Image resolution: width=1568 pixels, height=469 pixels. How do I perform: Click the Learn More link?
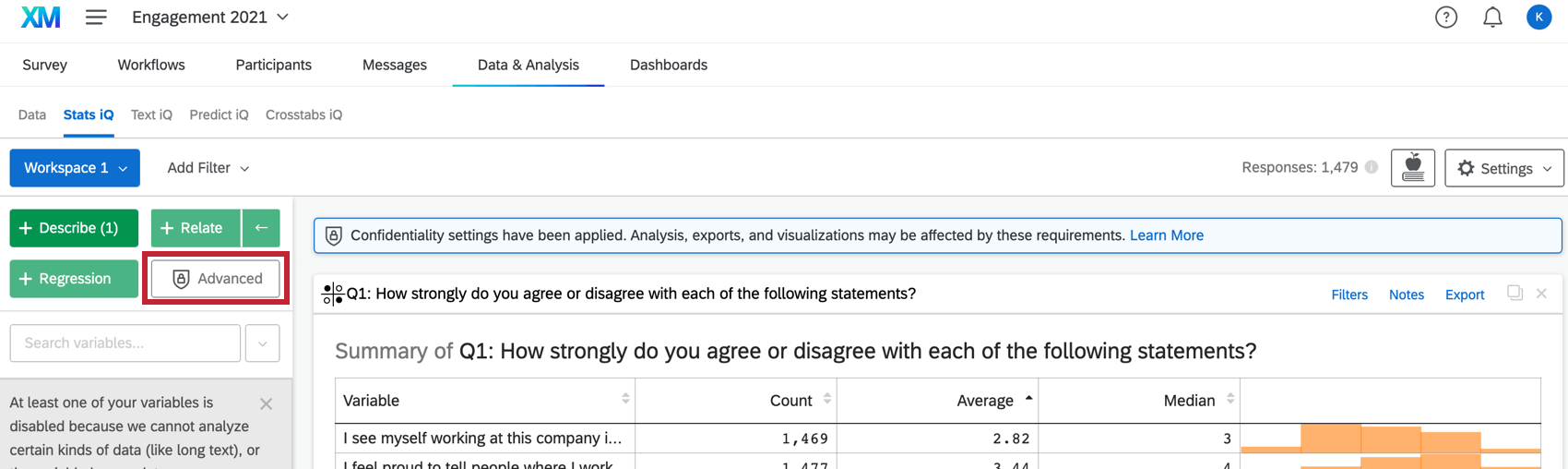[x=1166, y=235]
